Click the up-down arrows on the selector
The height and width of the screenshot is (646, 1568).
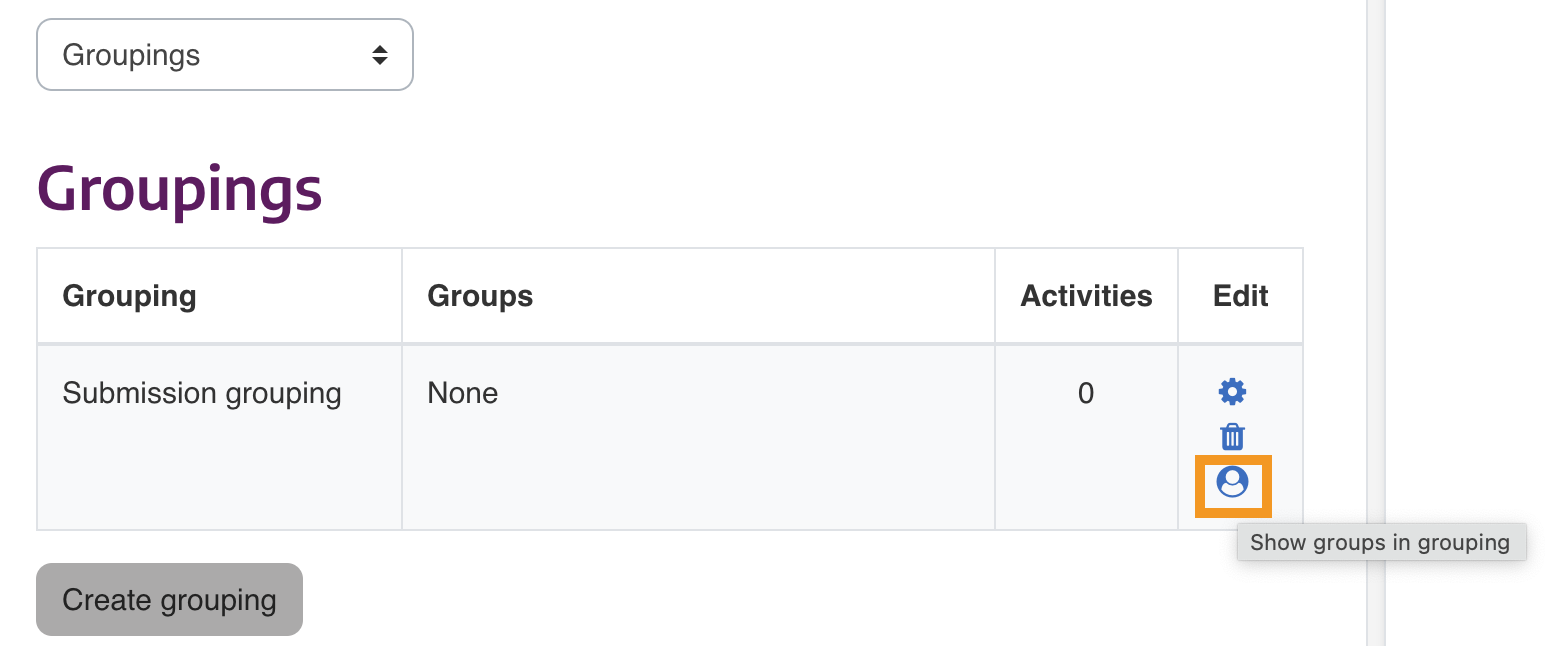point(380,55)
